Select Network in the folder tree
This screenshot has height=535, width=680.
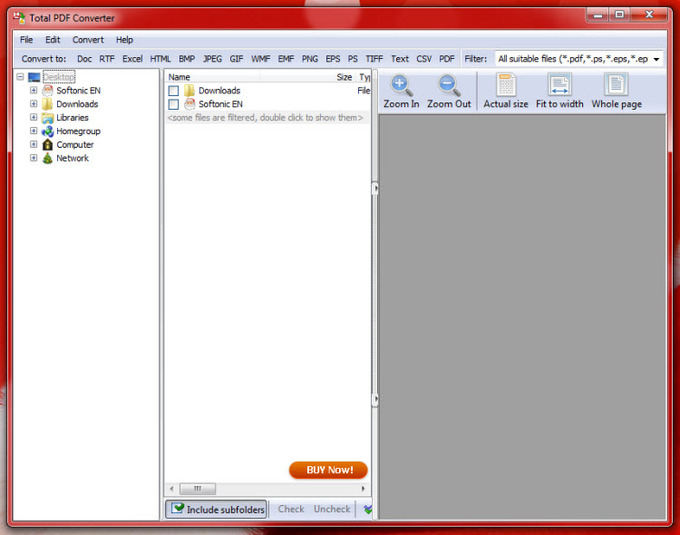(x=72, y=158)
